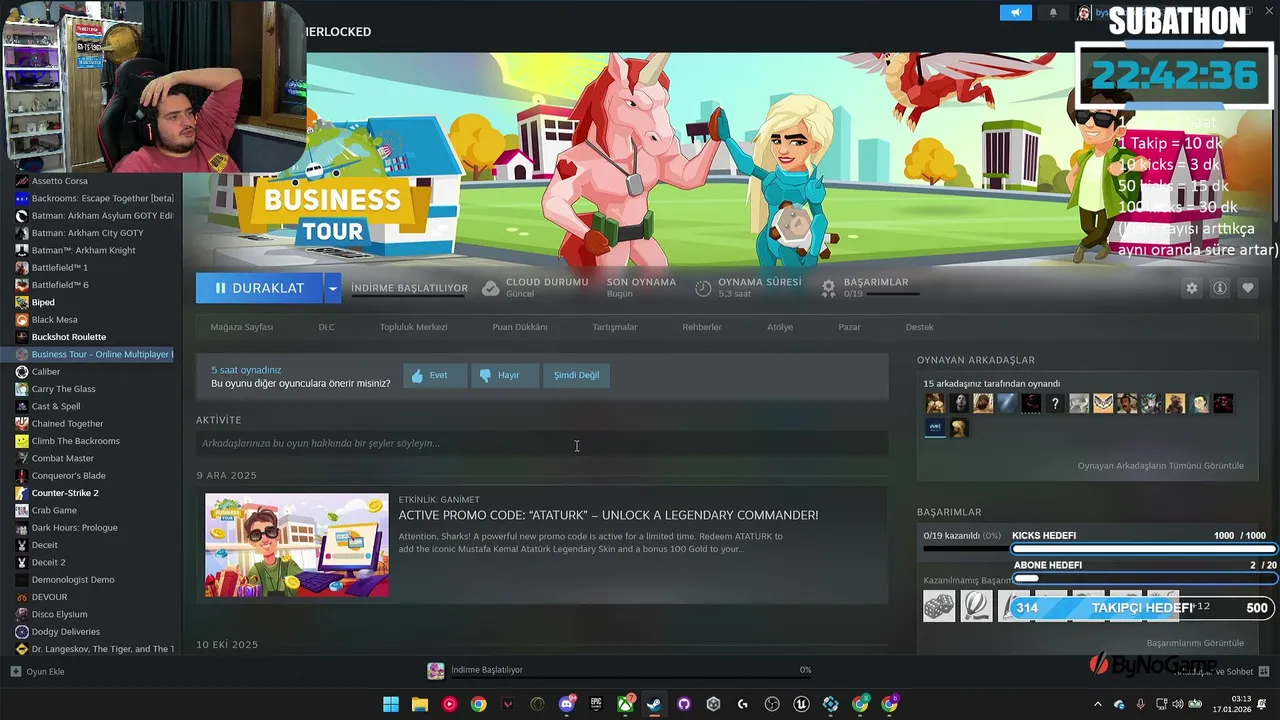Open File Explorer from taskbar
Screen dimensions: 1280x720
[x=420, y=704]
